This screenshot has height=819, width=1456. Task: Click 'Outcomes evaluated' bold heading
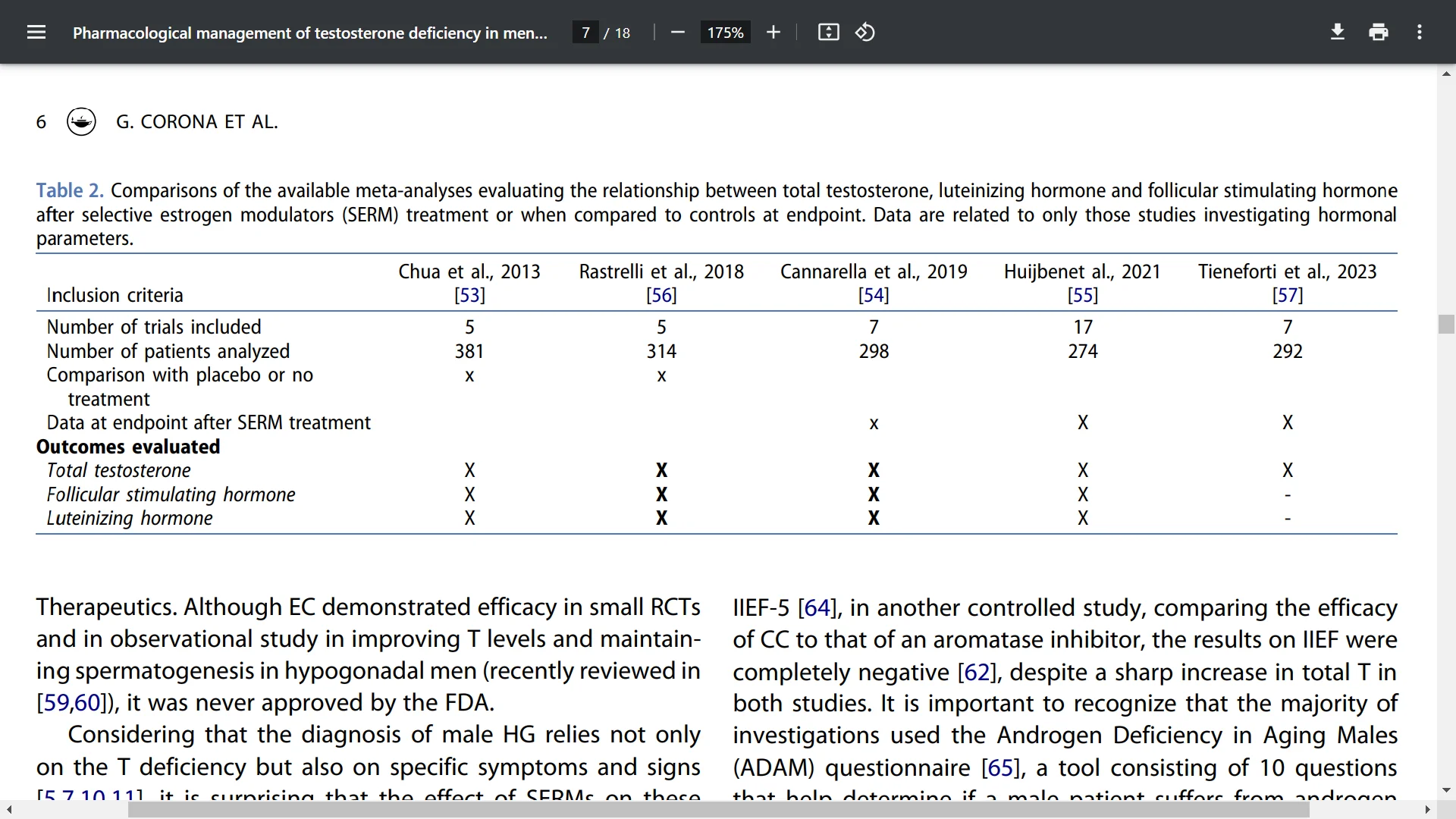[128, 447]
